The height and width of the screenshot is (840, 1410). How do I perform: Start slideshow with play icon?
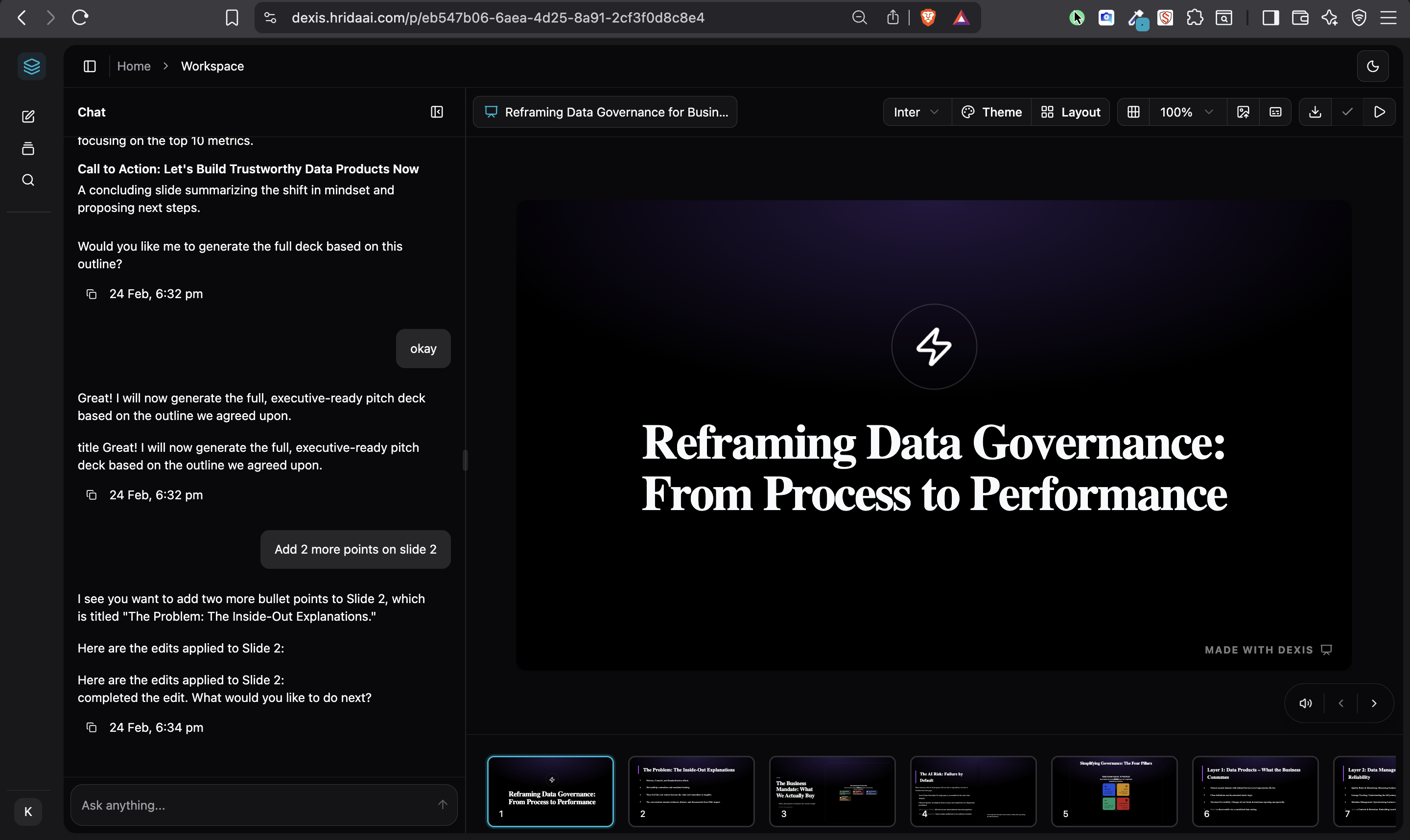coord(1380,112)
